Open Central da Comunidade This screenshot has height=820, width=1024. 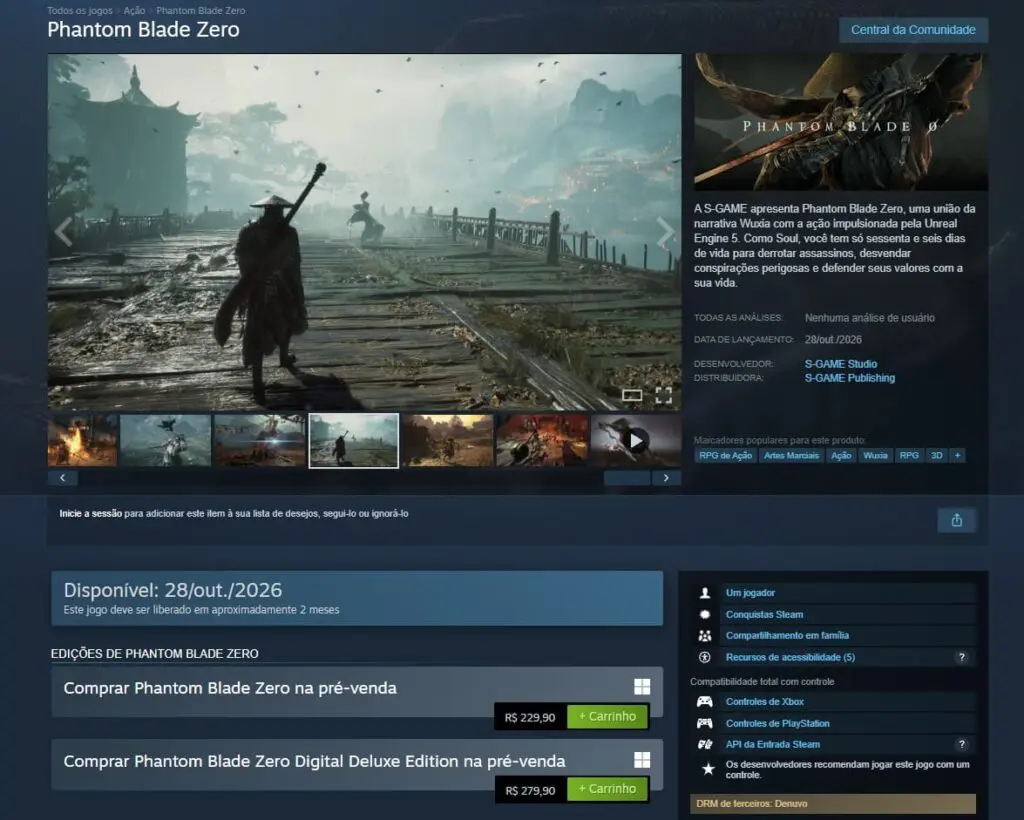click(x=913, y=30)
